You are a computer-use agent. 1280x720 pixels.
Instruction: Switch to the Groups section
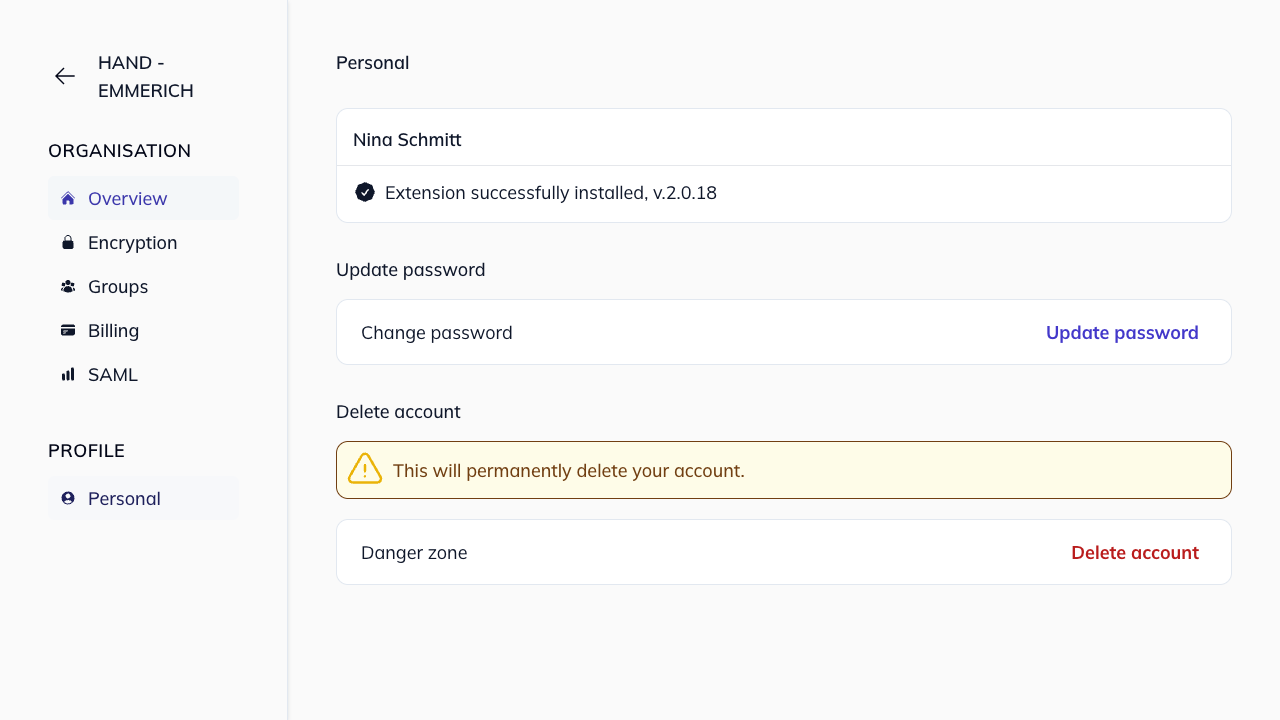pos(118,286)
